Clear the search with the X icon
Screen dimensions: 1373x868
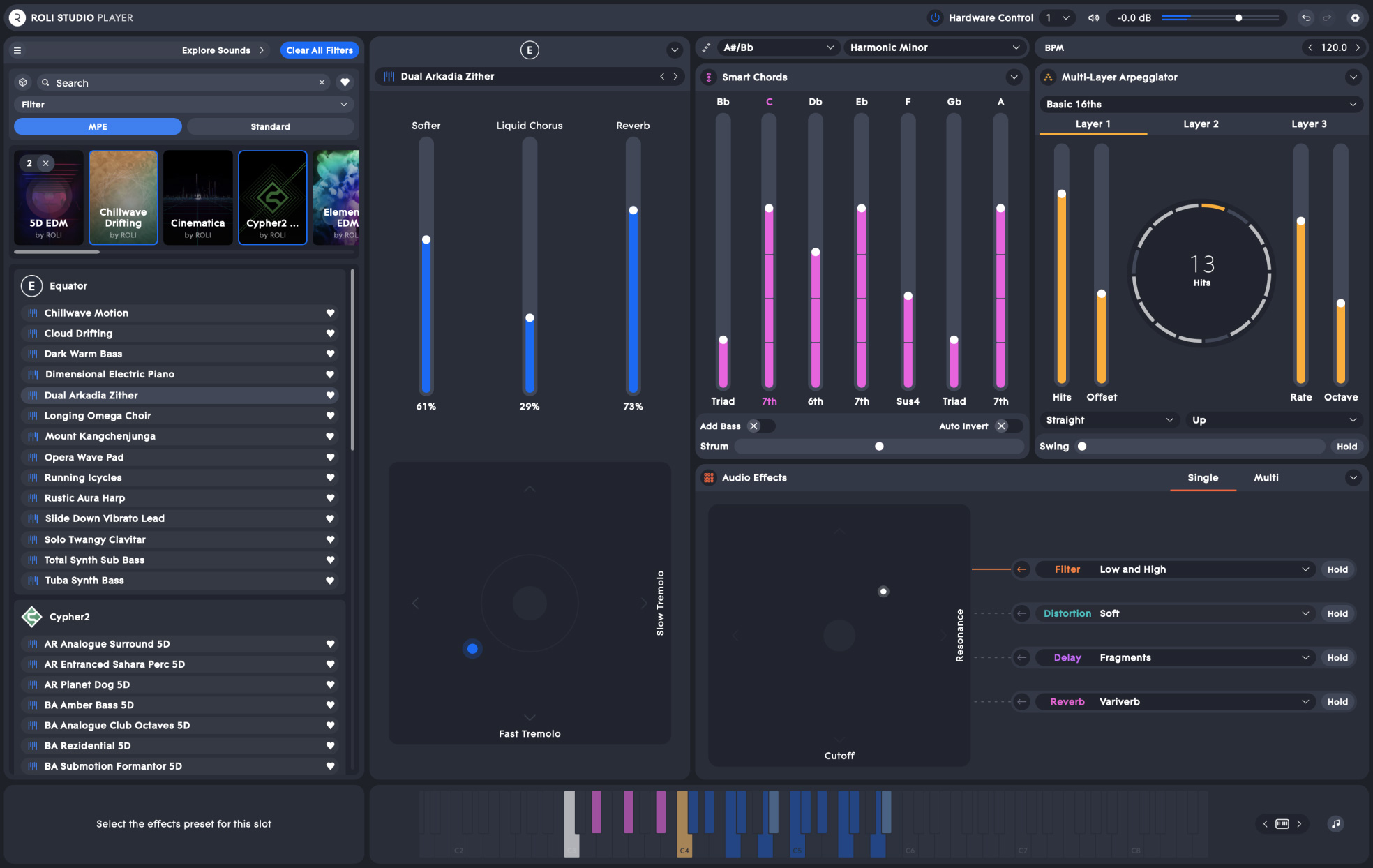(322, 82)
